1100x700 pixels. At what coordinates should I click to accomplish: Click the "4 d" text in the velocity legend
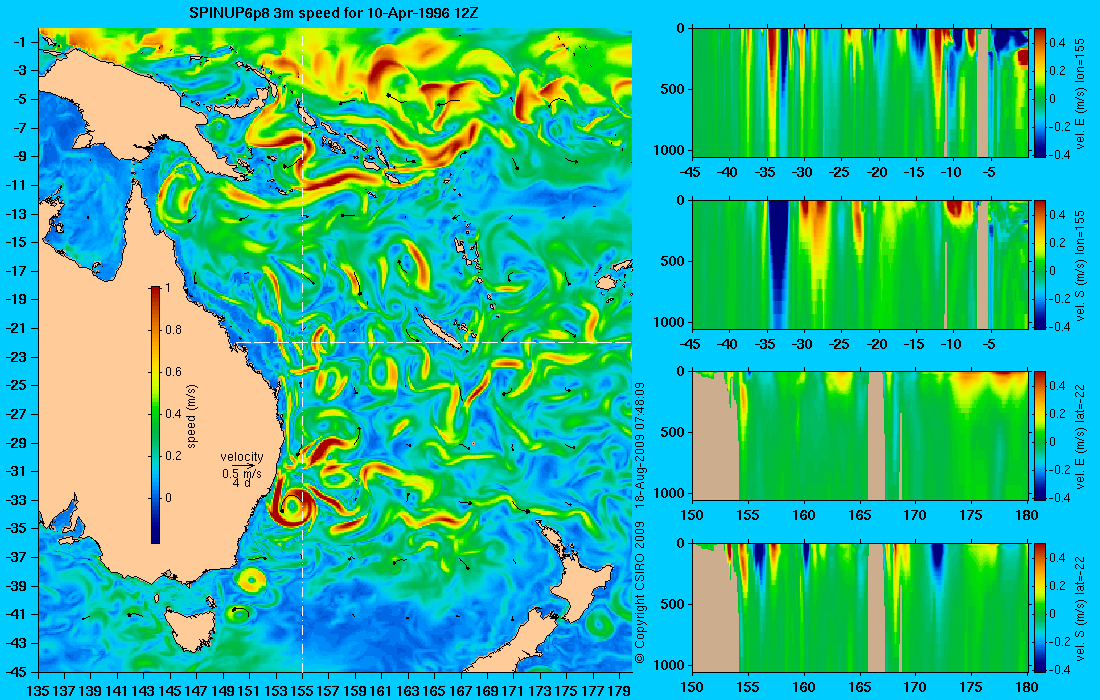pyautogui.click(x=241, y=483)
